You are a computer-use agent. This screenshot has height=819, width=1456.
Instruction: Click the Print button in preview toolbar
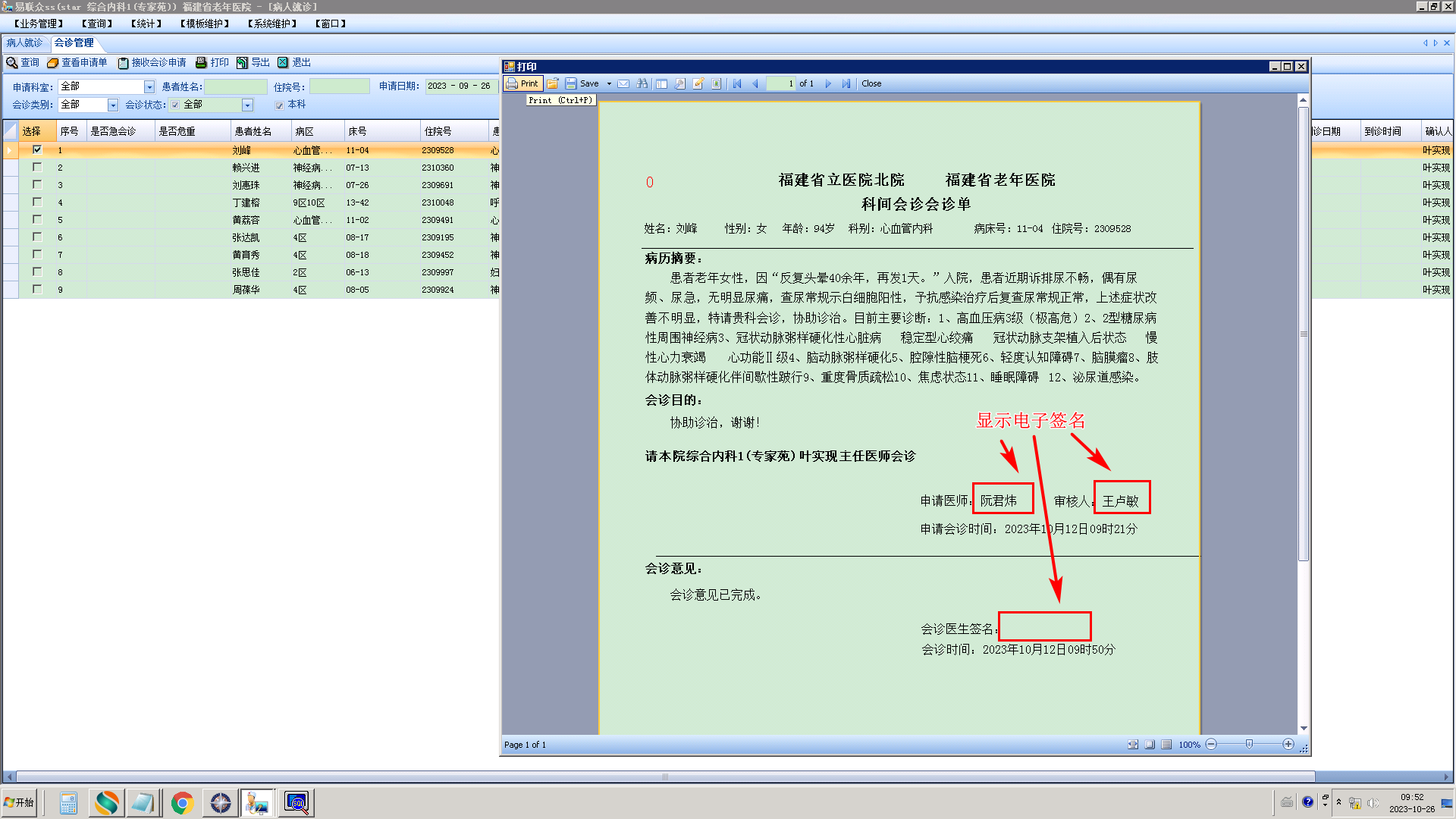pyautogui.click(x=522, y=83)
